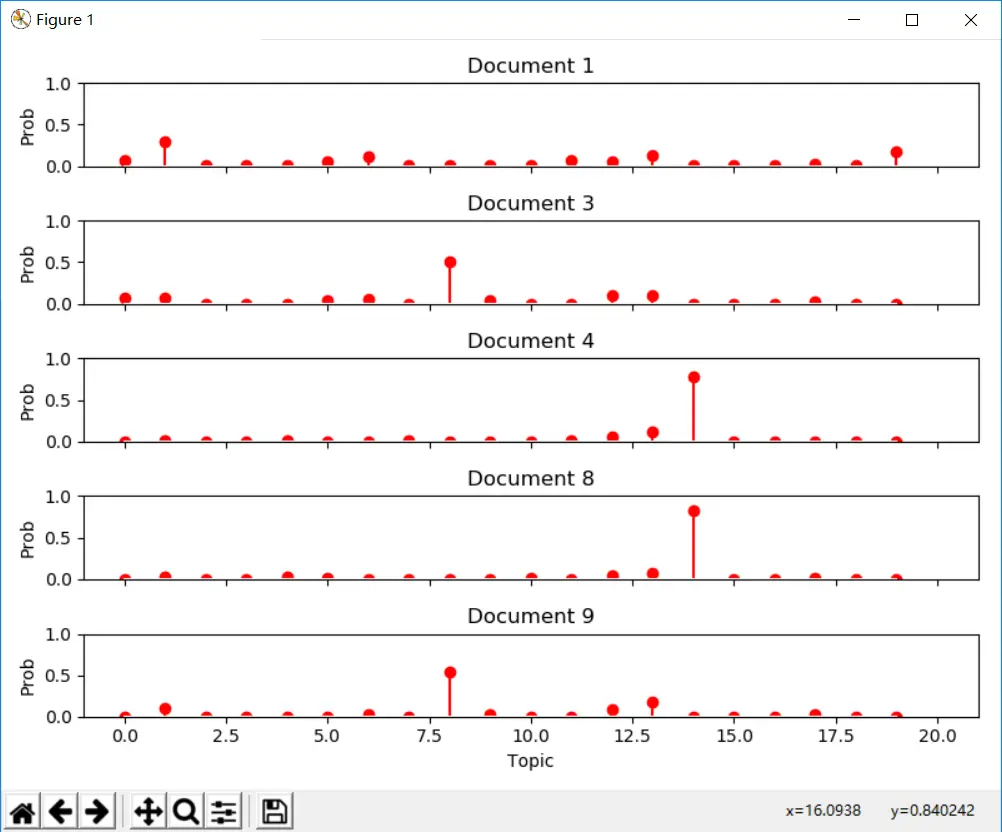This screenshot has height=832, width=1002.
Task: Click the 12.5 tick label on x-axis
Action: (x=632, y=736)
